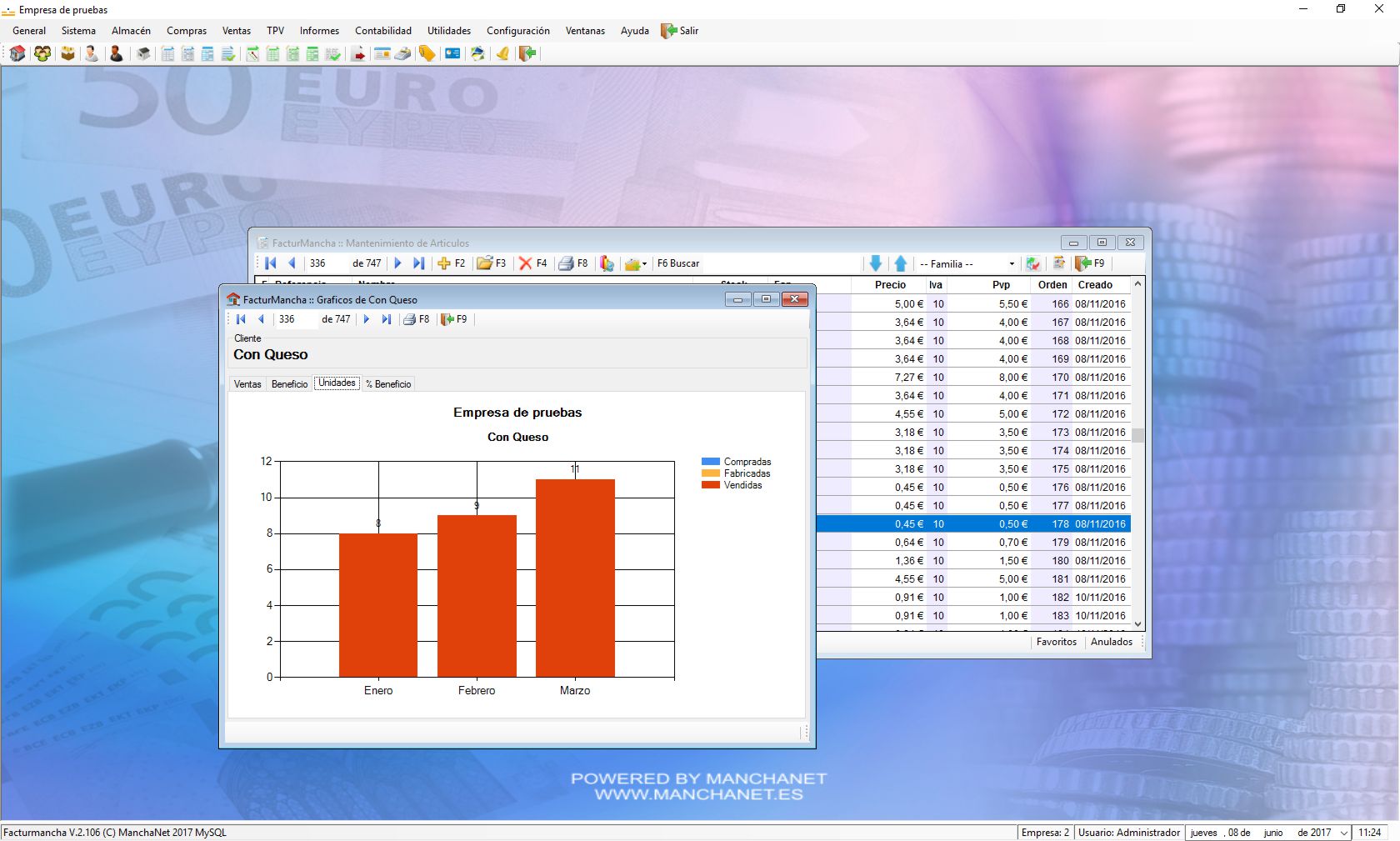Image resolution: width=1400 pixels, height=841 pixels.
Task: Click the Anulados button below the grid
Action: [x=1111, y=642]
